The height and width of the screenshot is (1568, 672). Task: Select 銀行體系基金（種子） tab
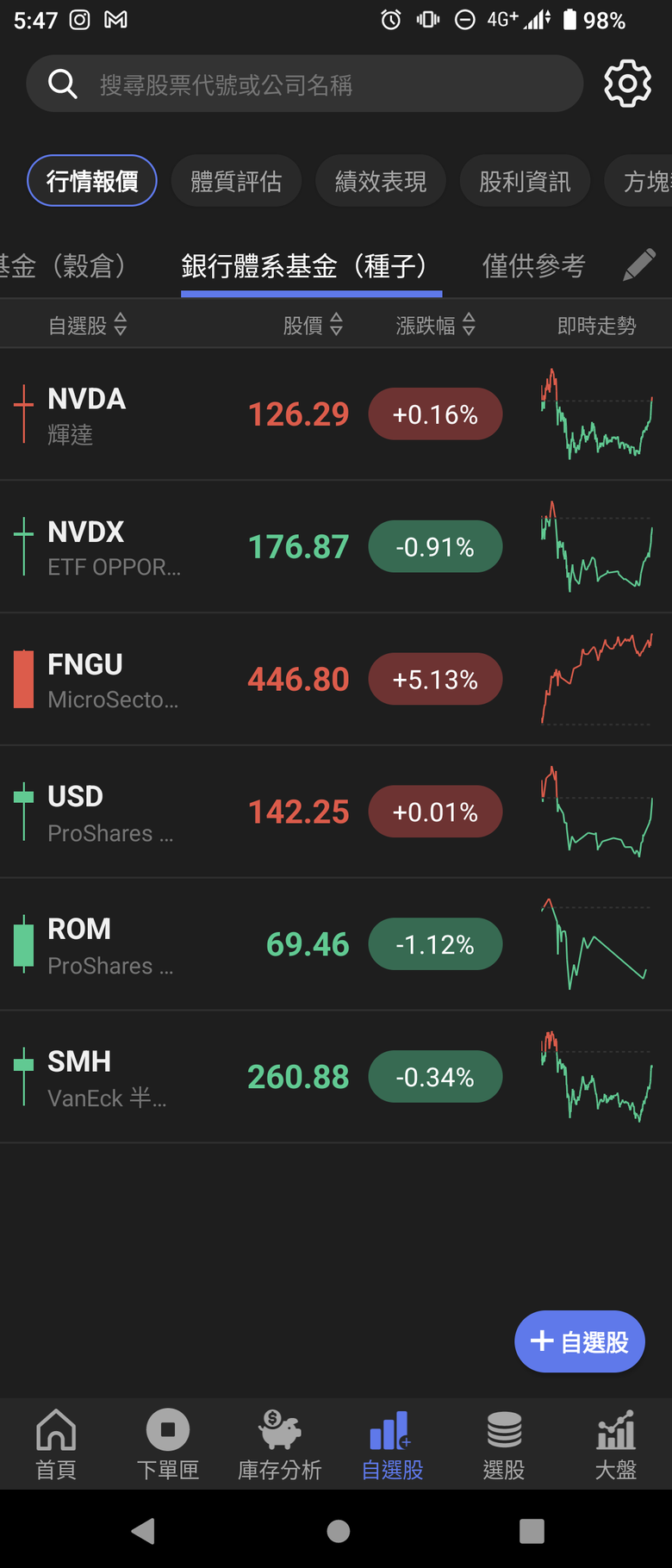click(x=311, y=265)
